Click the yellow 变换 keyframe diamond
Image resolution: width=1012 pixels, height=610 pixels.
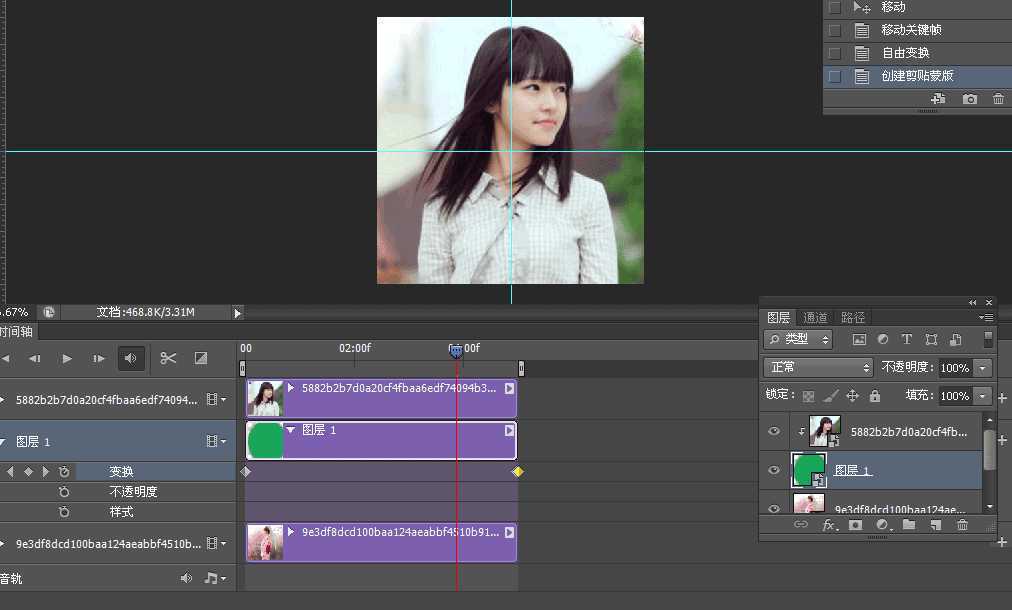[517, 471]
